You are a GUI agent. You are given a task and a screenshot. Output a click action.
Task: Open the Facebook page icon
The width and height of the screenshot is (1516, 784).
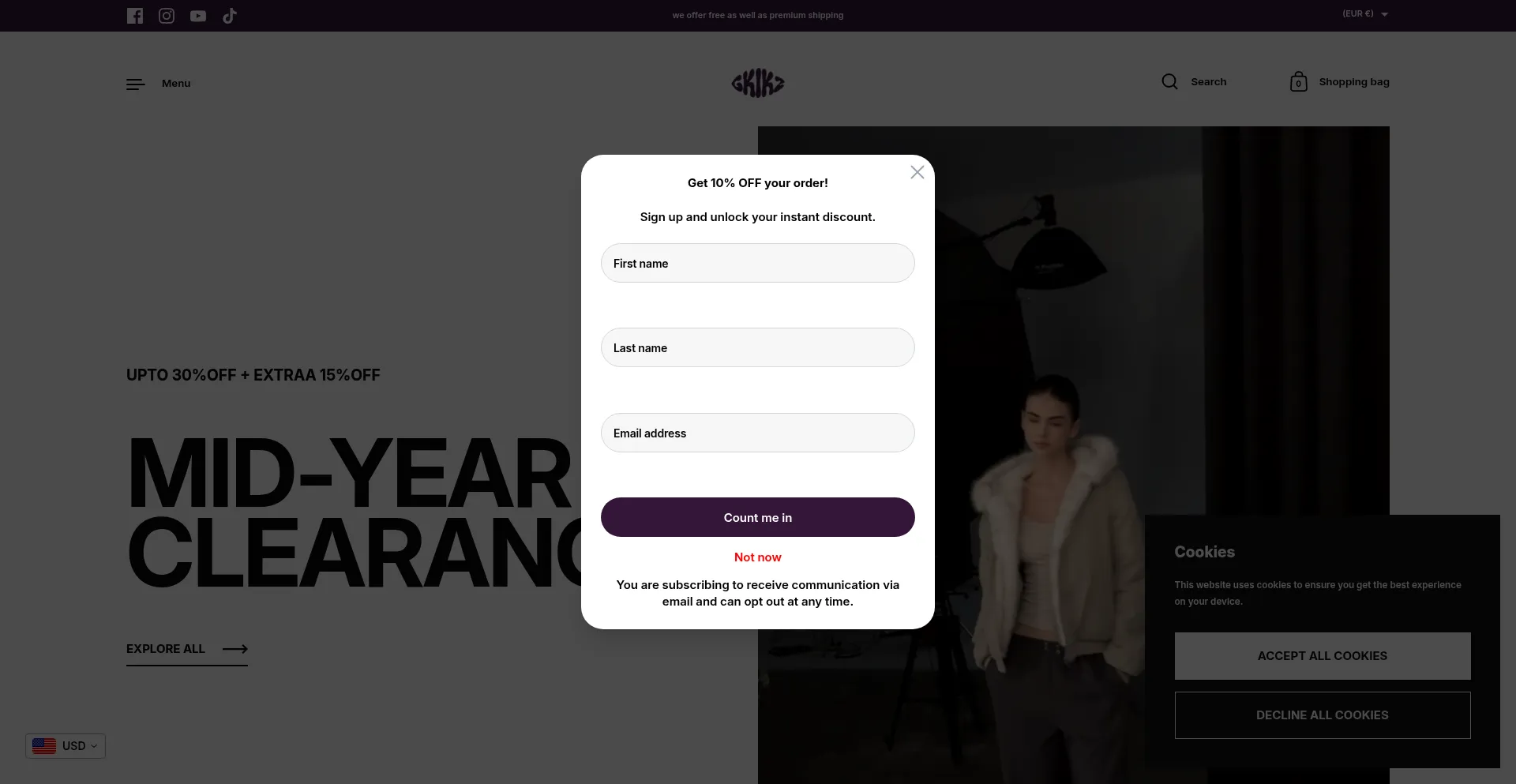pyautogui.click(x=135, y=16)
